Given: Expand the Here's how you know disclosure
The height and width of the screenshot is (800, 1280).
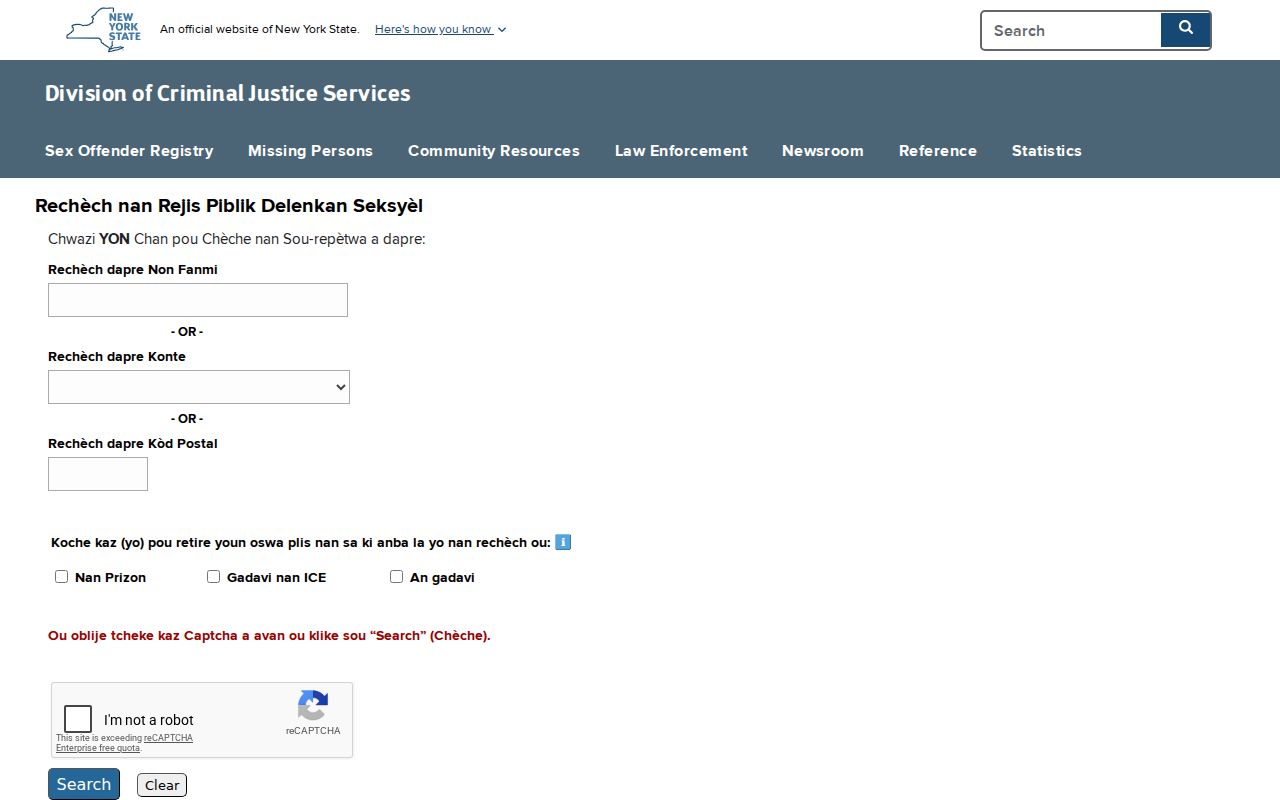Looking at the screenshot, I should click(x=440, y=29).
